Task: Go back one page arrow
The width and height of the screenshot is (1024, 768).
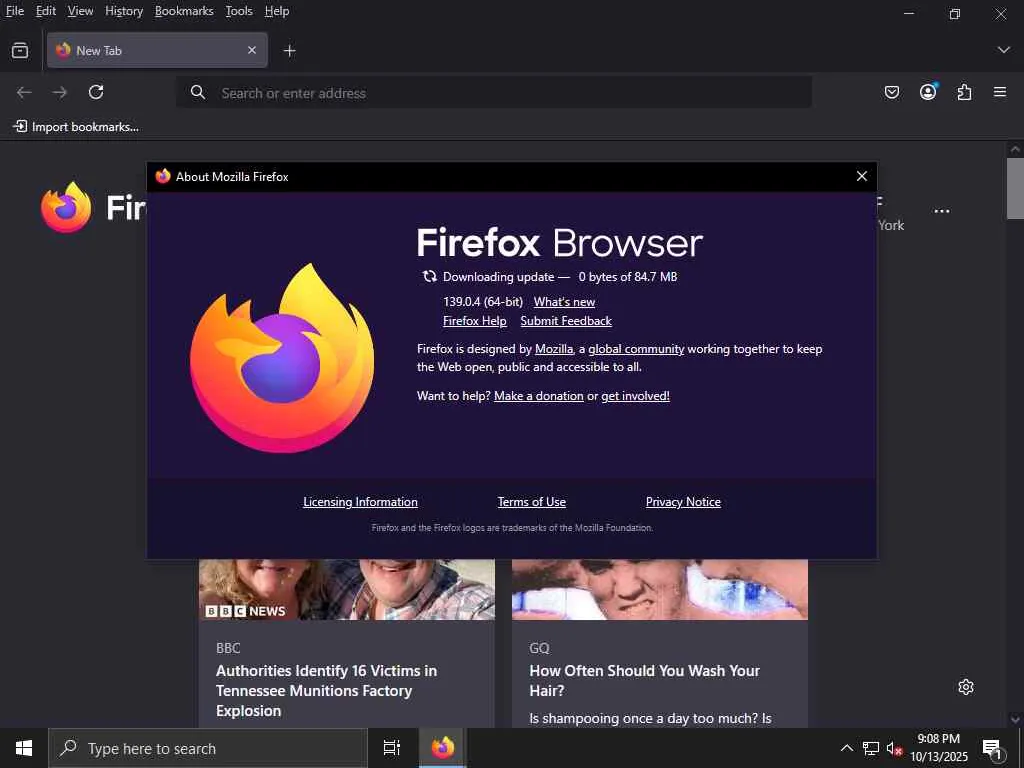Action: coord(24,93)
